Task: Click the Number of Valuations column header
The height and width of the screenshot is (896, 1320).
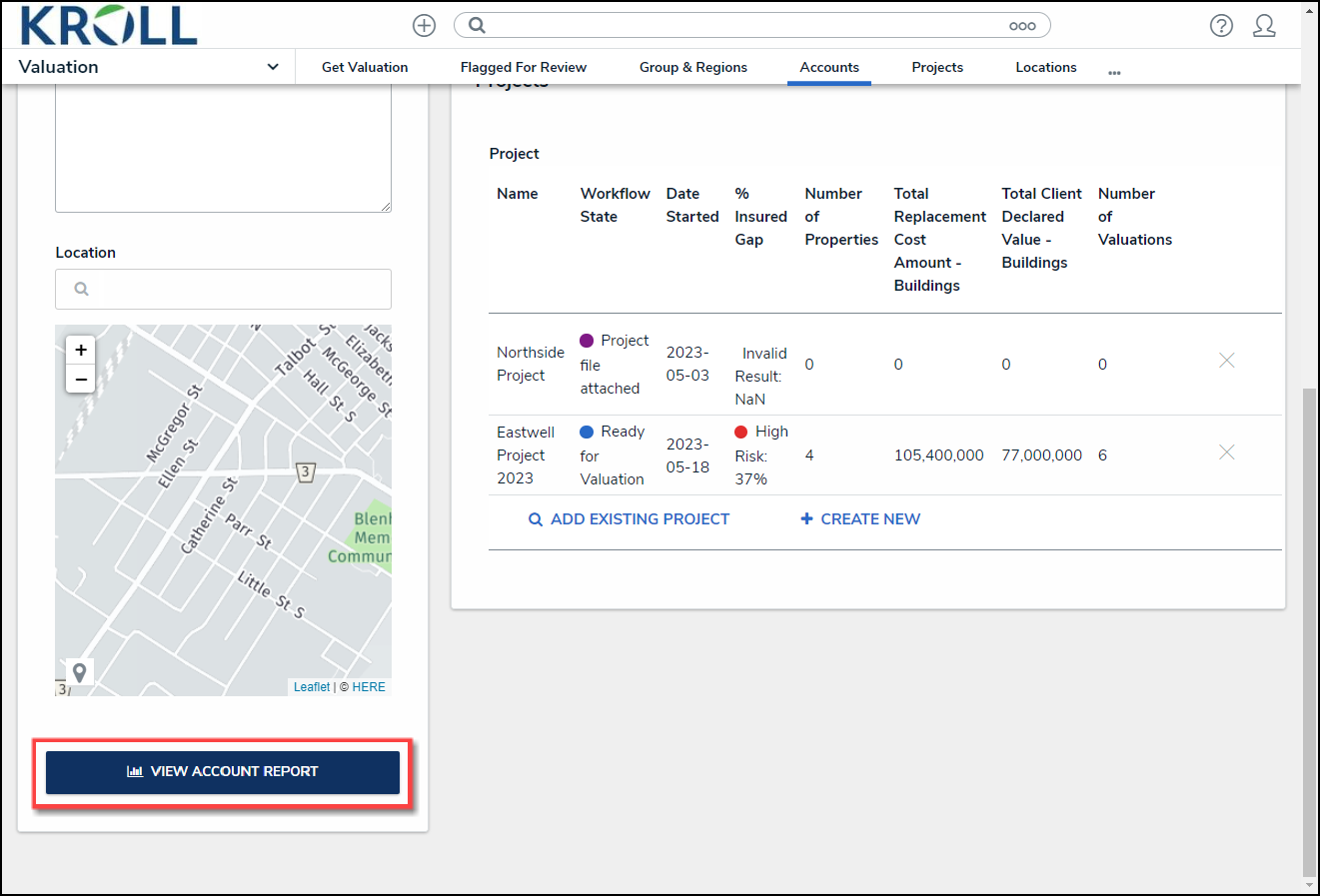Action: (x=1135, y=217)
